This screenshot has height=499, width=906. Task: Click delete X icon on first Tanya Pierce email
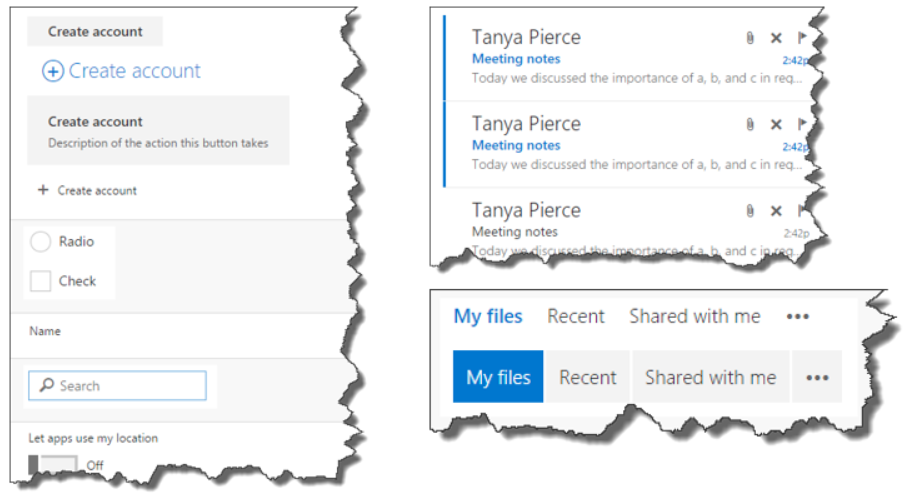pos(776,38)
